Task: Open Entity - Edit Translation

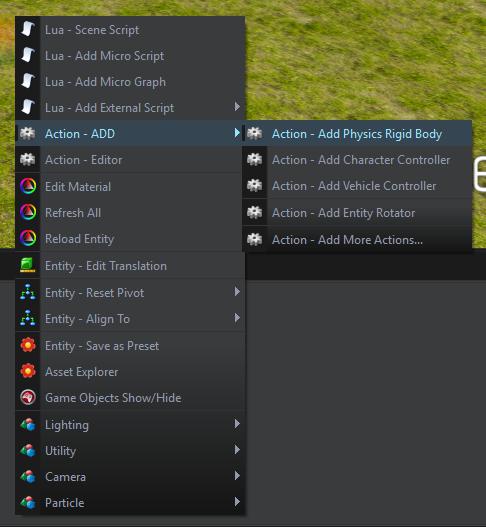Action: tap(130, 266)
